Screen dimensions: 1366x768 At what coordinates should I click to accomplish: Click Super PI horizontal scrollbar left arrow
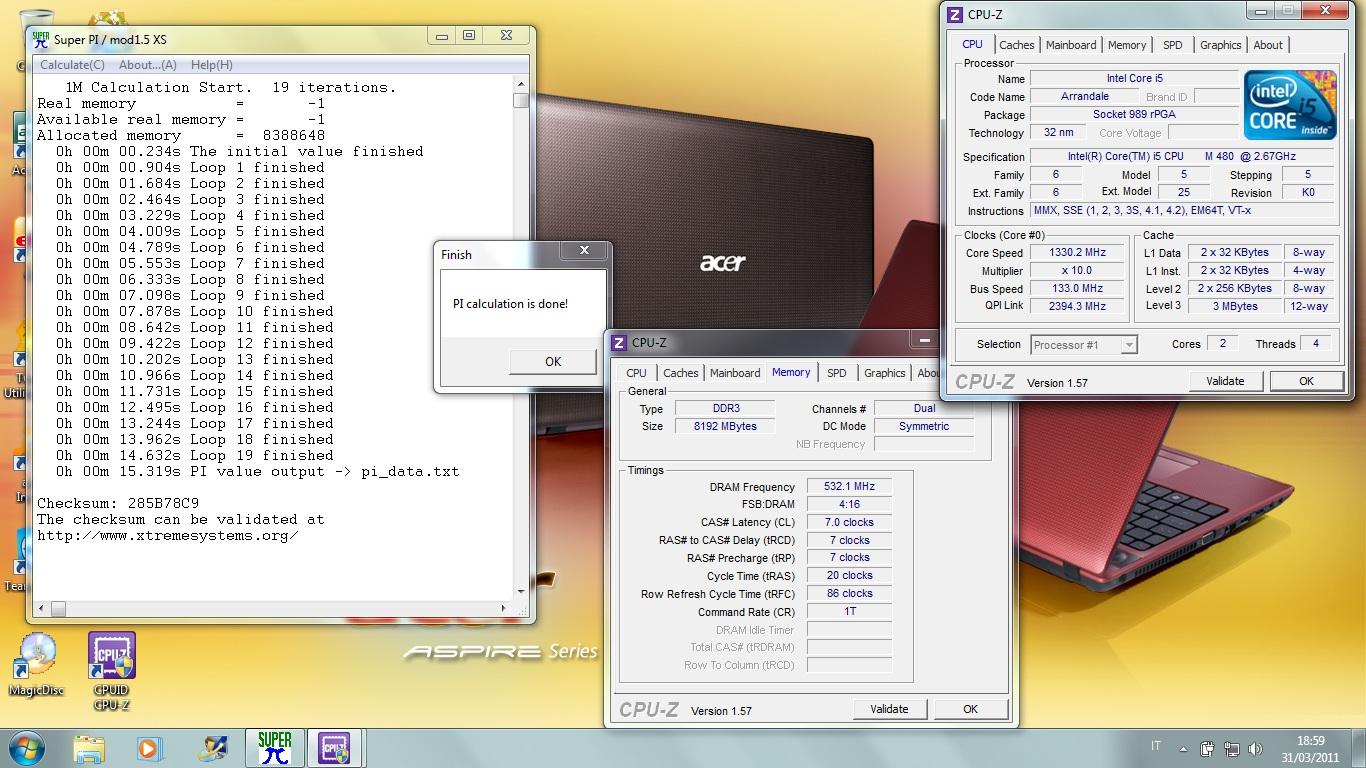click(40, 607)
